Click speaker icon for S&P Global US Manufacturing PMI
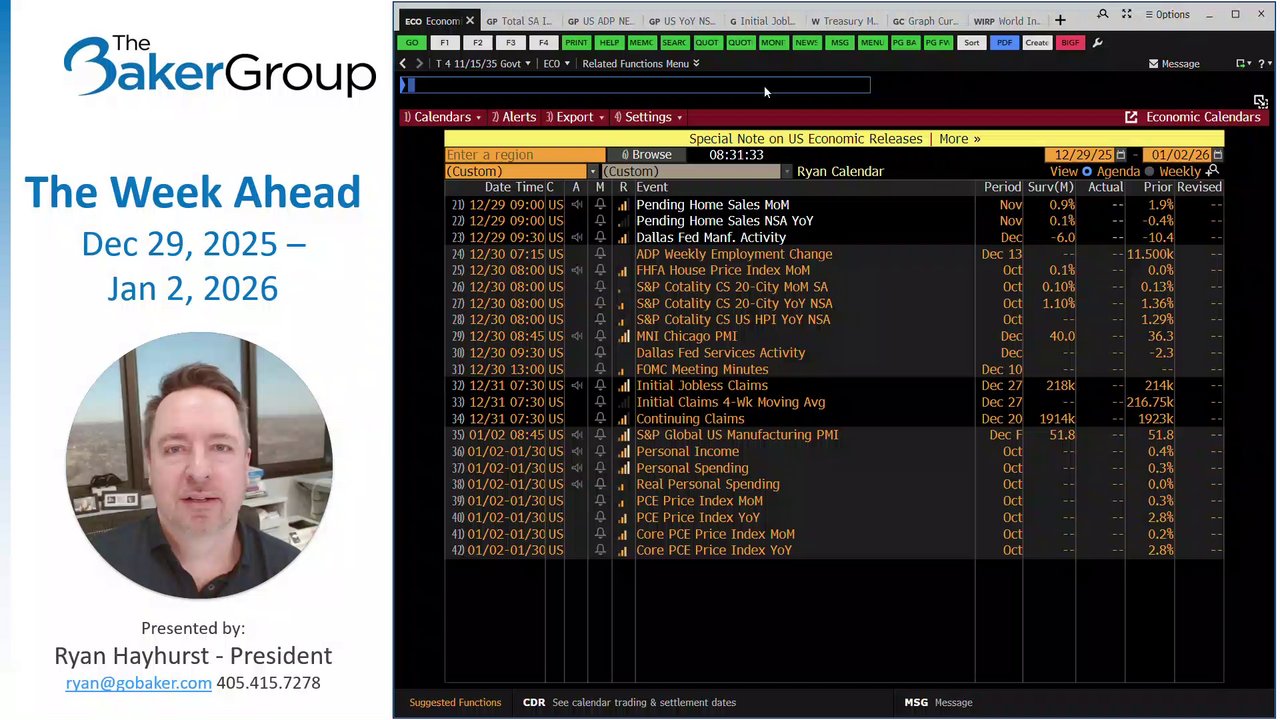 (x=577, y=435)
